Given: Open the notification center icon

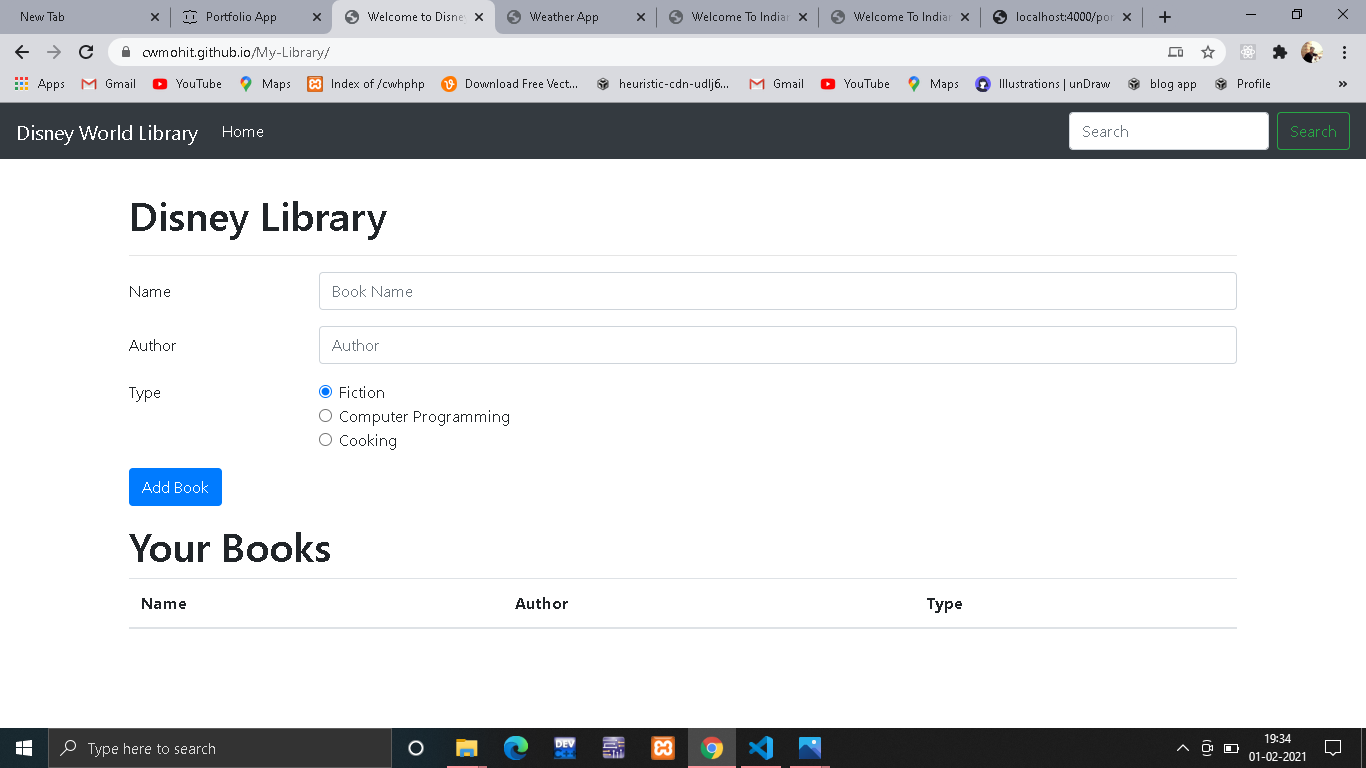Looking at the screenshot, I should pyautogui.click(x=1333, y=748).
